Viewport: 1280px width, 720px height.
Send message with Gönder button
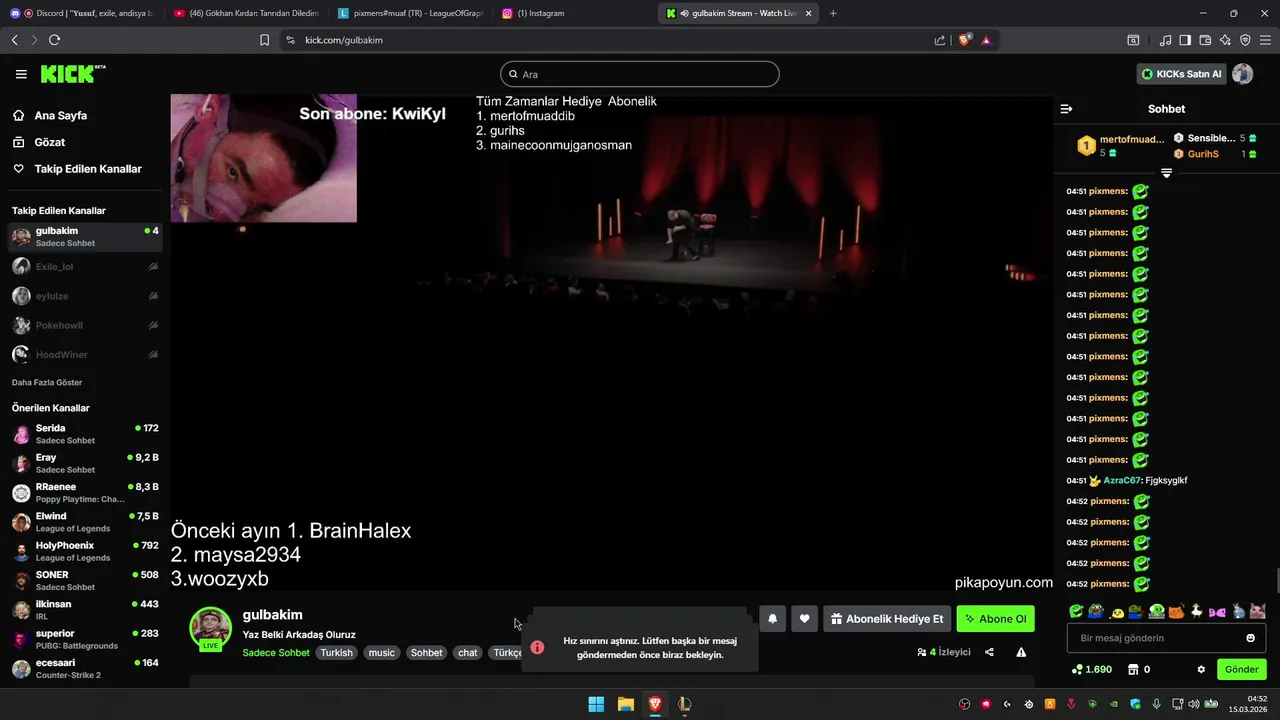tap(1241, 669)
